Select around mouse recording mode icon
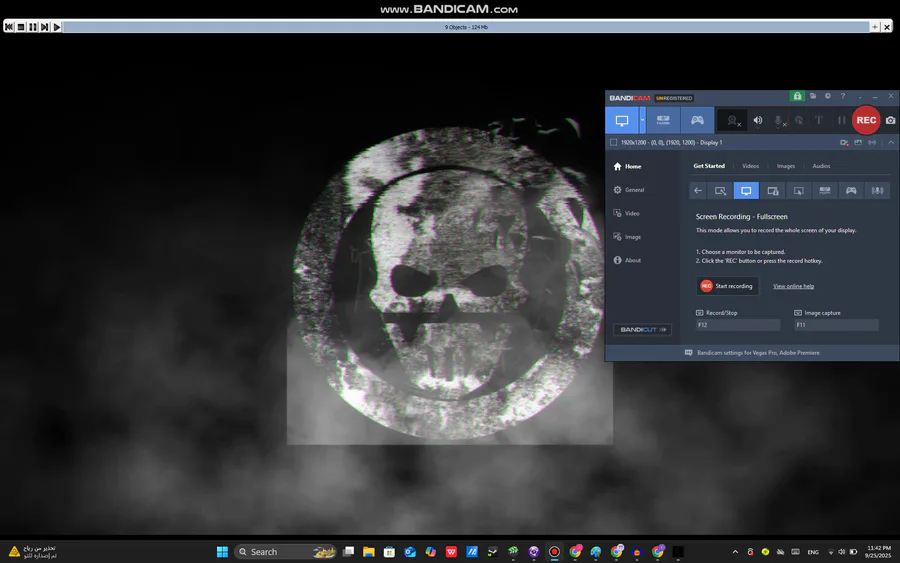 (x=798, y=191)
